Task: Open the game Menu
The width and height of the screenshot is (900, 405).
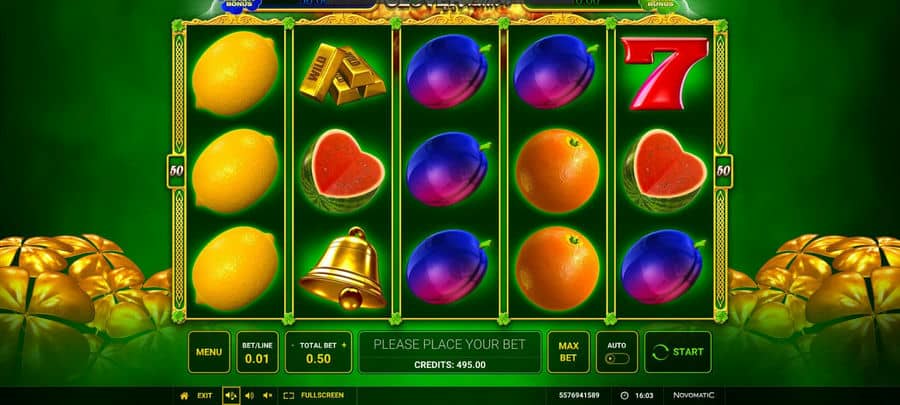Action: pos(209,352)
